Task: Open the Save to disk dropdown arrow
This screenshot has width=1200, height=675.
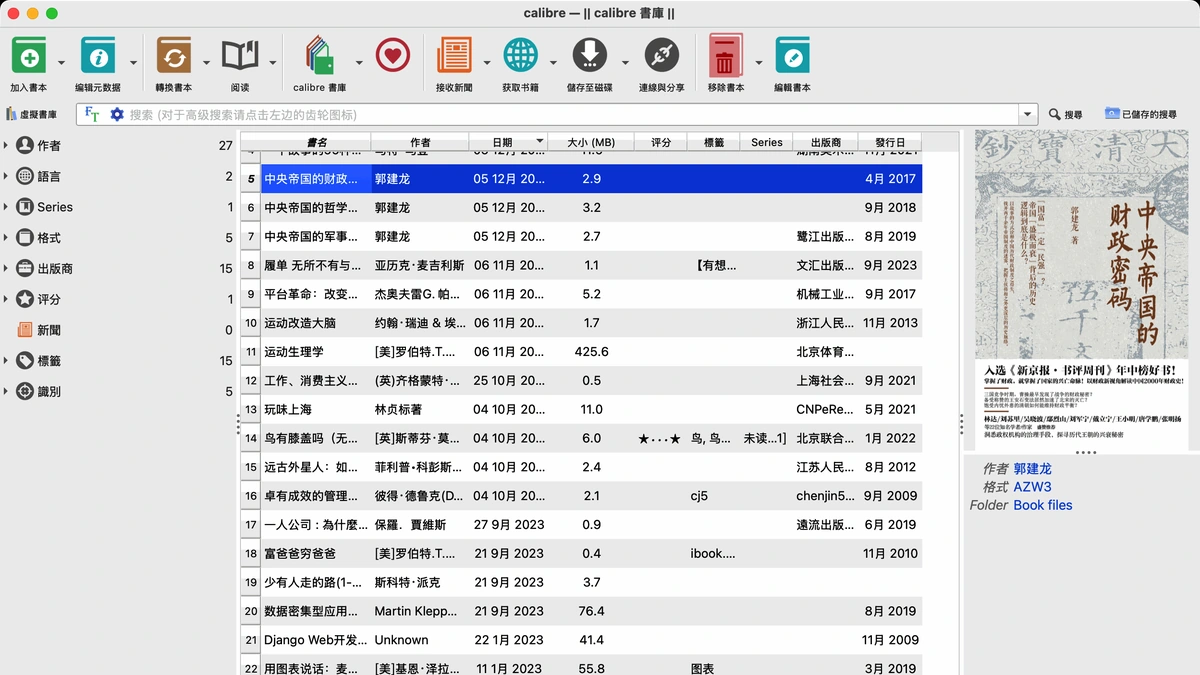Action: [625, 62]
